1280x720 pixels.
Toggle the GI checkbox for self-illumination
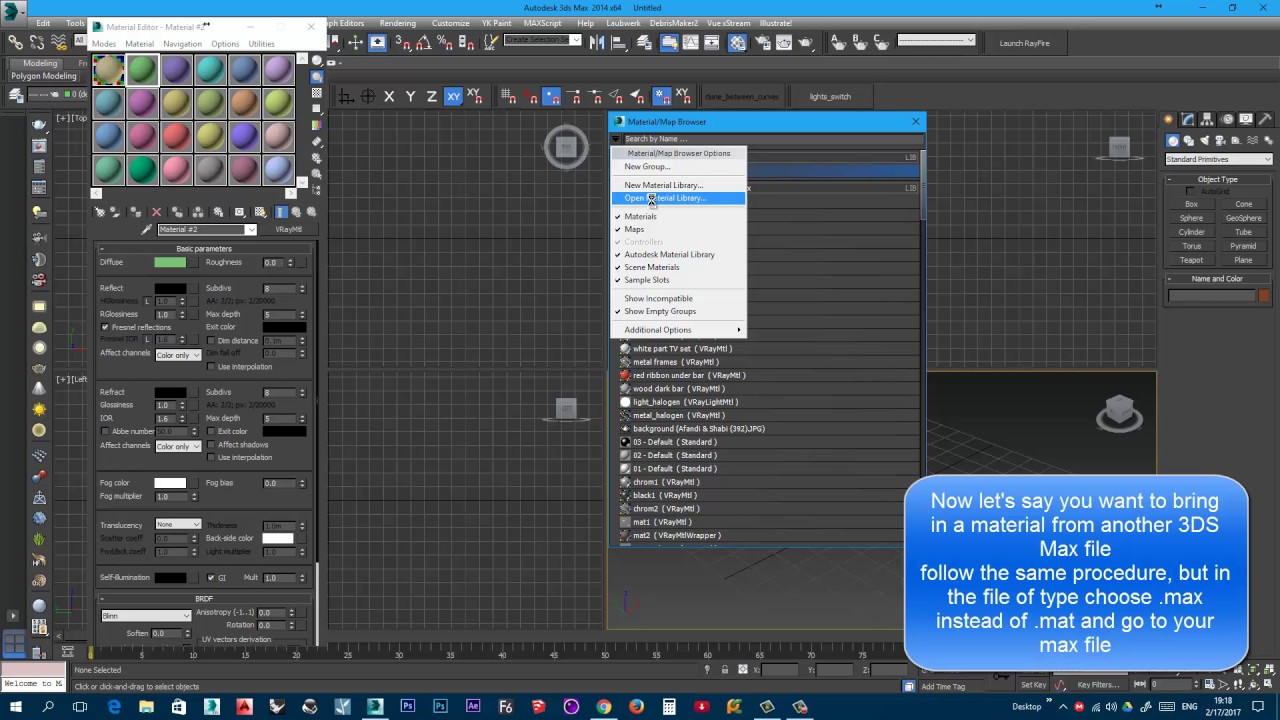point(211,577)
